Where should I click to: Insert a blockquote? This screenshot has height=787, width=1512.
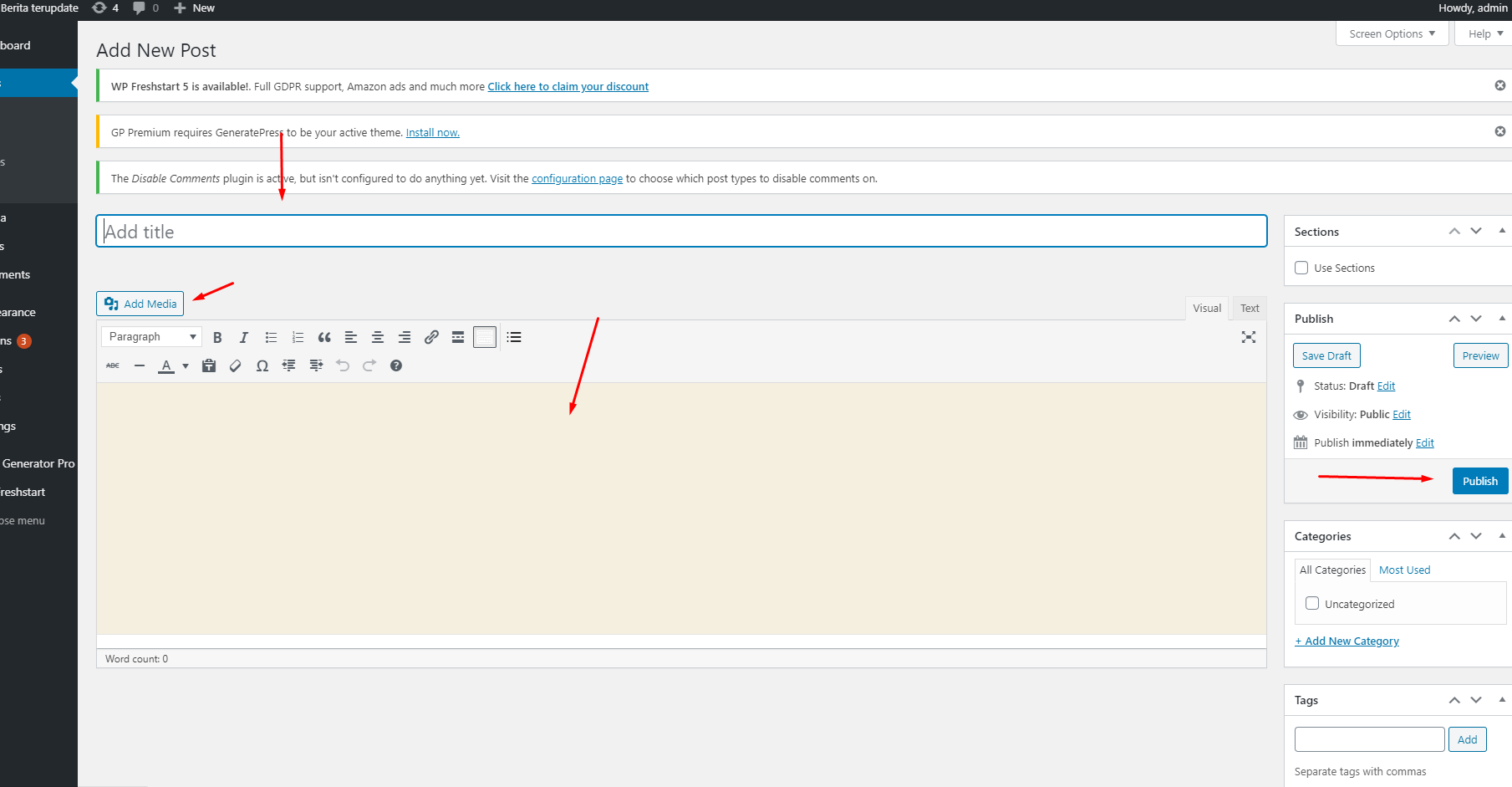point(324,337)
